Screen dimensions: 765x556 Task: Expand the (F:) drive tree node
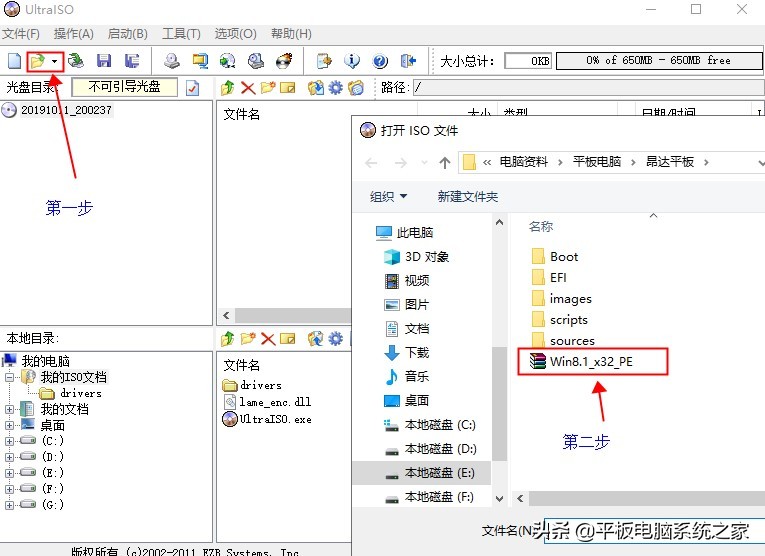9,489
